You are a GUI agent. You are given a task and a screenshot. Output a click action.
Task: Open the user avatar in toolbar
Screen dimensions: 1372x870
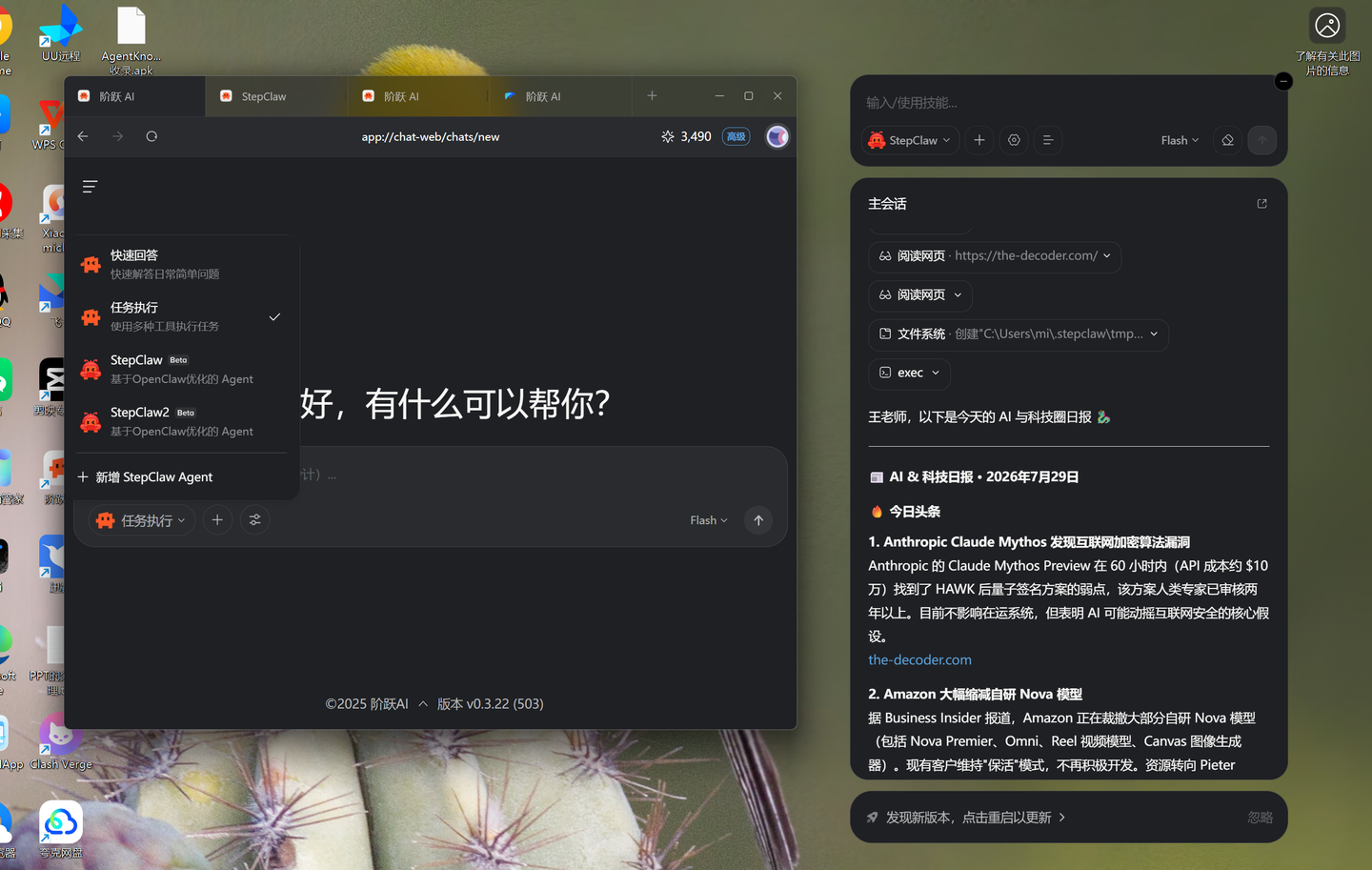777,136
